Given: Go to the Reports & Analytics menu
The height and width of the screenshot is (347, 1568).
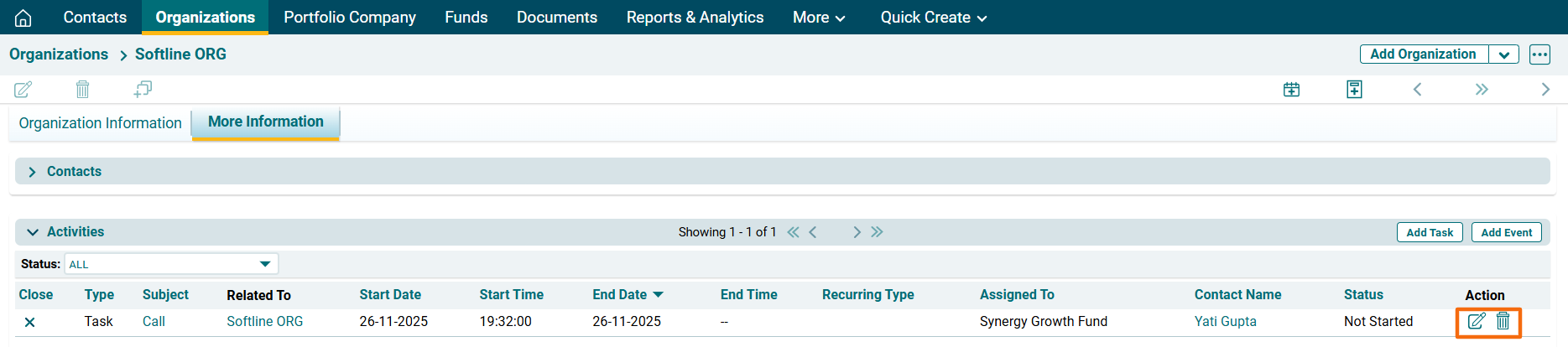Looking at the screenshot, I should [695, 18].
